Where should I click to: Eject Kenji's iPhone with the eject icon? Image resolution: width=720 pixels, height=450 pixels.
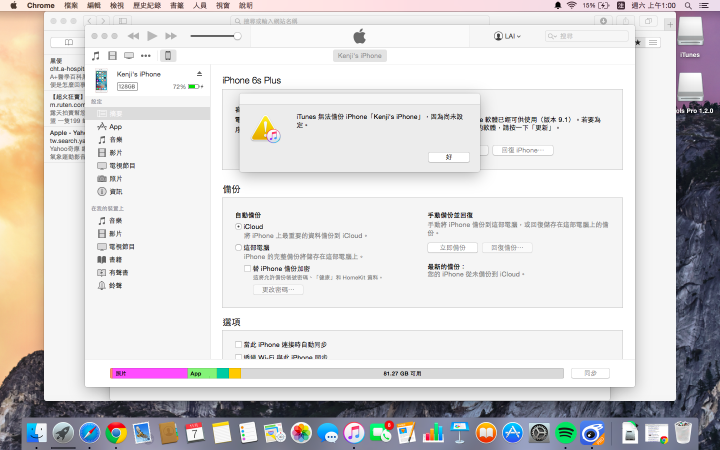click(199, 73)
